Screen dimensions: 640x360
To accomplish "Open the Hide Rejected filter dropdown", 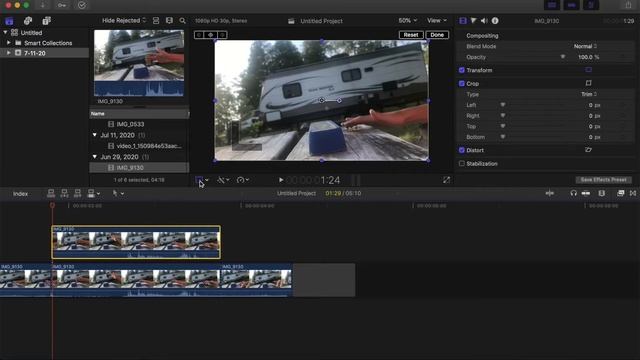I will (x=124, y=20).
